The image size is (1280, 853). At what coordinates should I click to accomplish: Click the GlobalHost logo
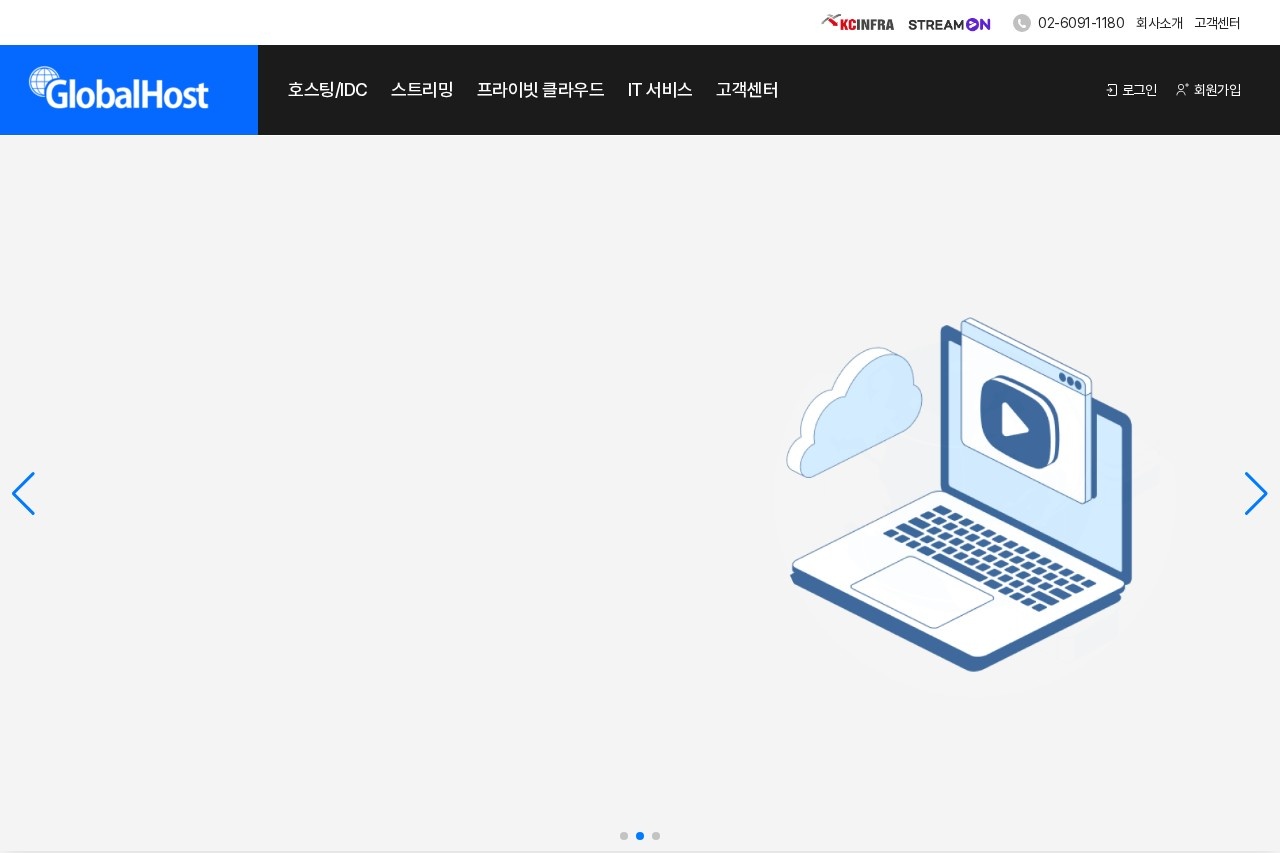118,90
